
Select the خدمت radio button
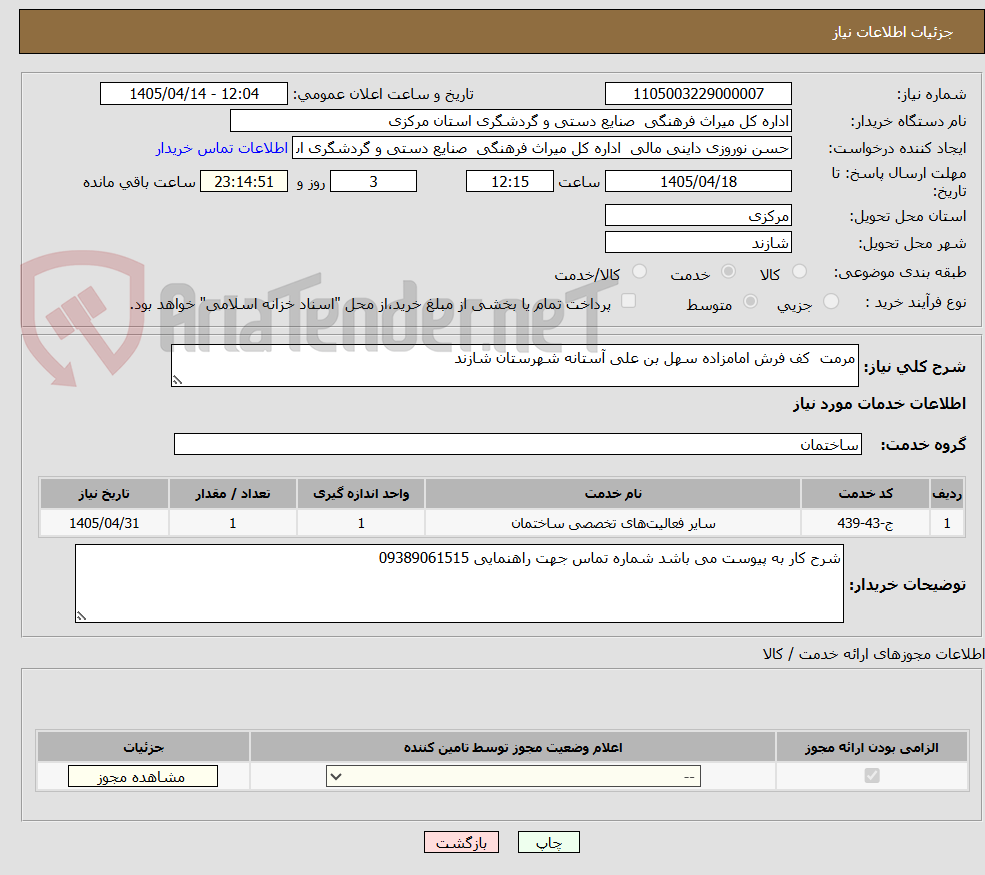[x=728, y=271]
